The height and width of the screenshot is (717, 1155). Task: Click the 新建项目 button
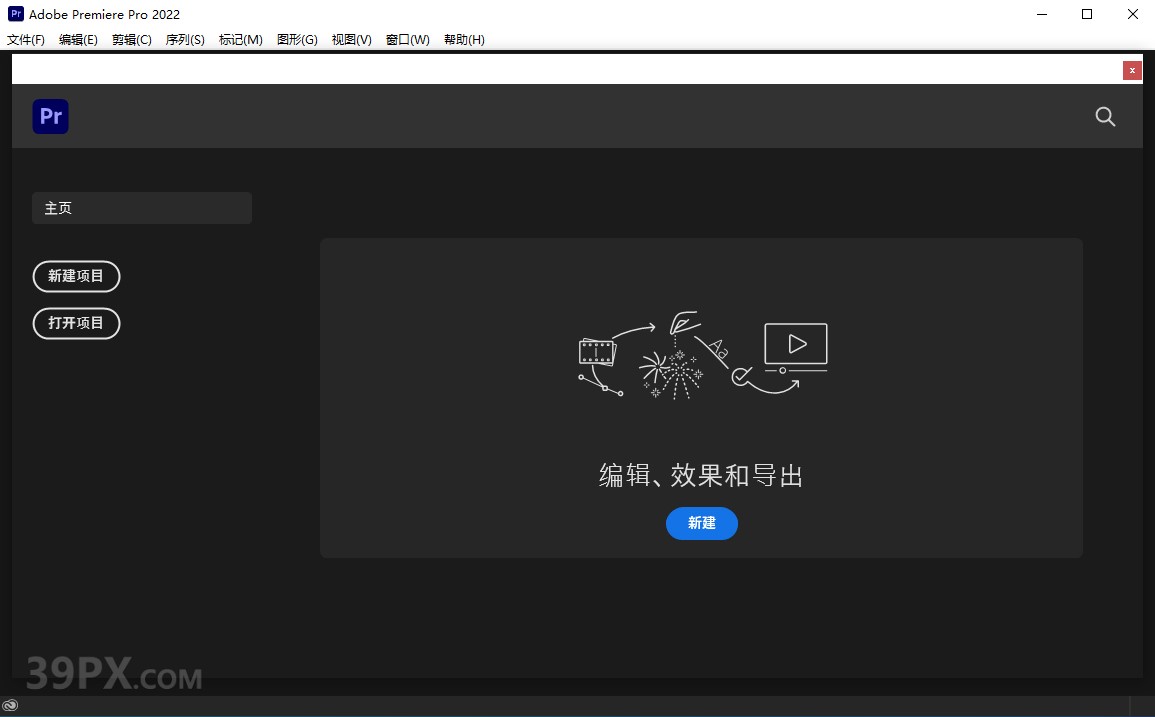(x=76, y=276)
